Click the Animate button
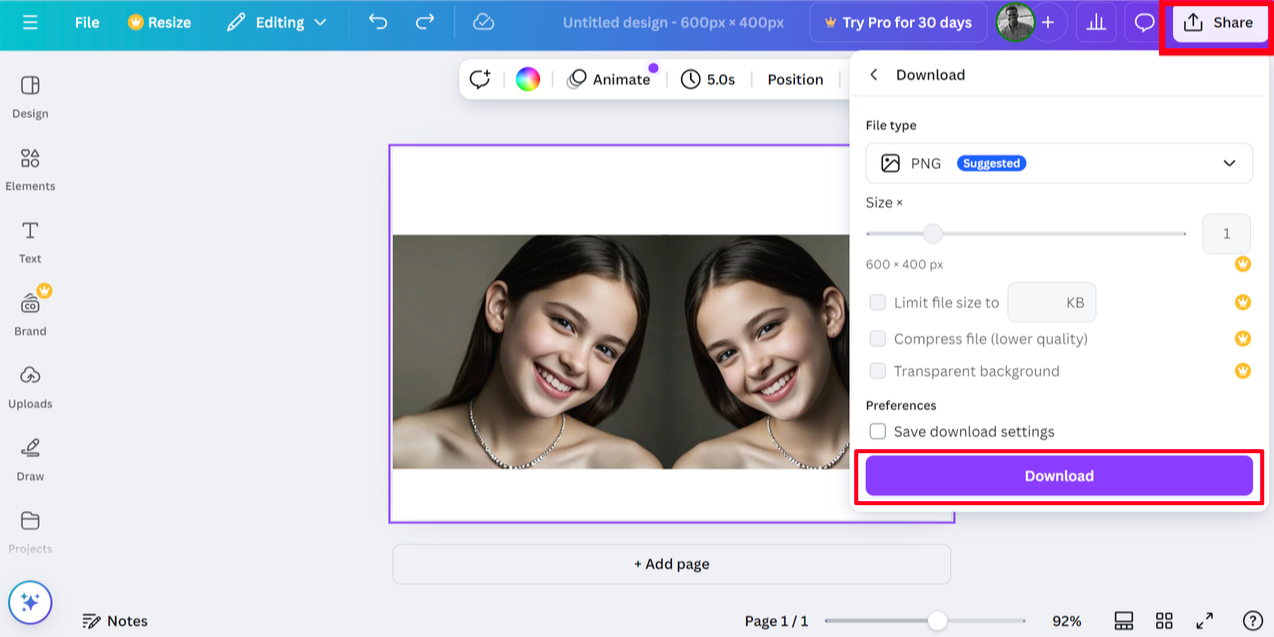The height and width of the screenshot is (637, 1274). 608,79
